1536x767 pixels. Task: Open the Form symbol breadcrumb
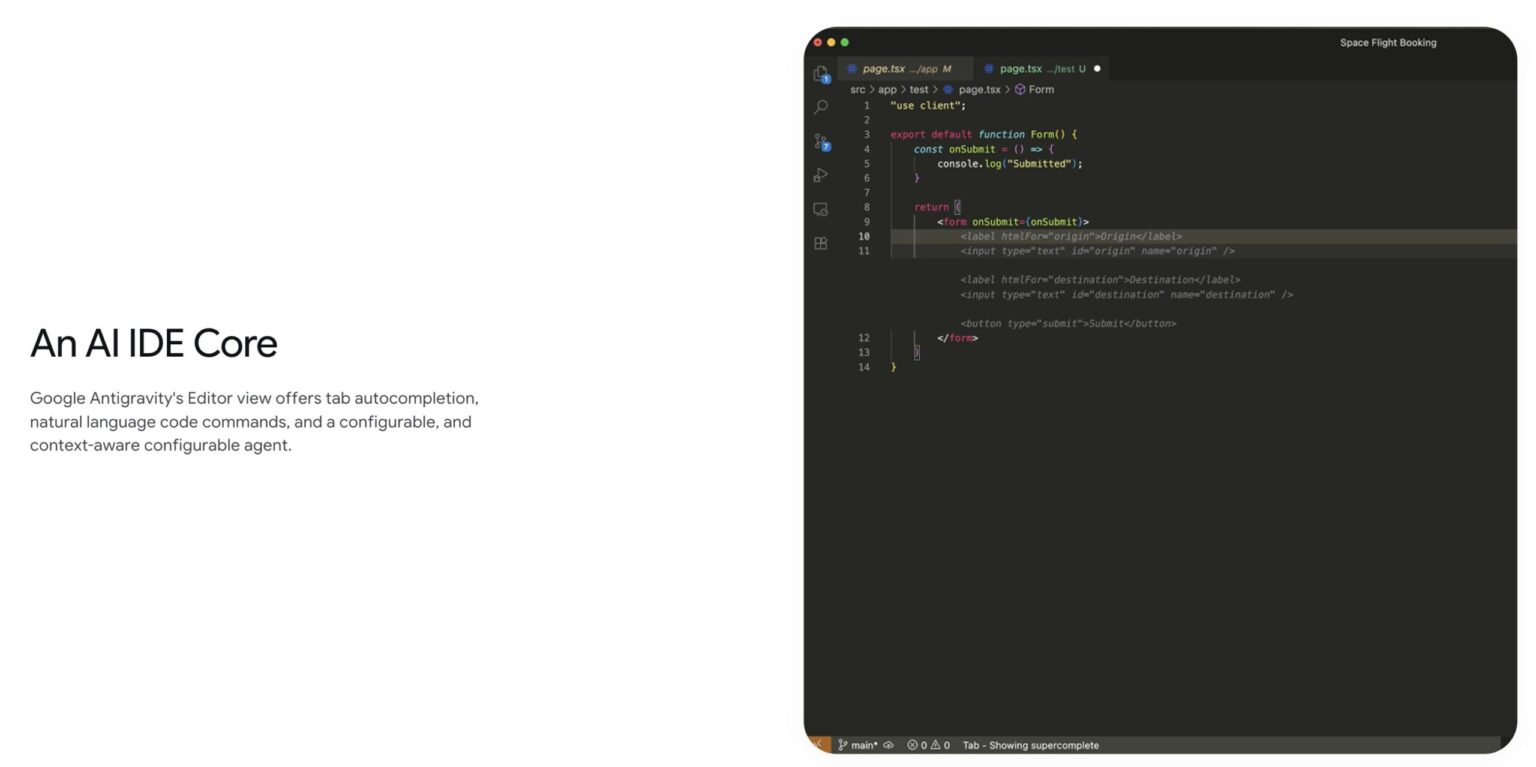click(1040, 90)
